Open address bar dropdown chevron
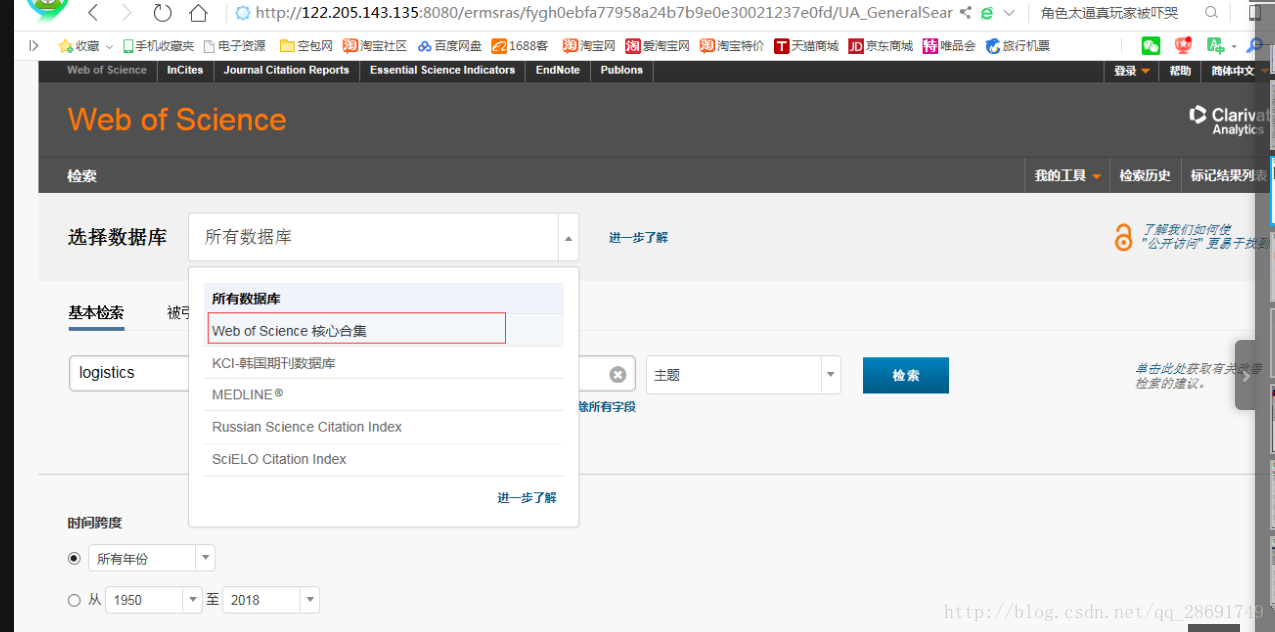 coord(1009,13)
